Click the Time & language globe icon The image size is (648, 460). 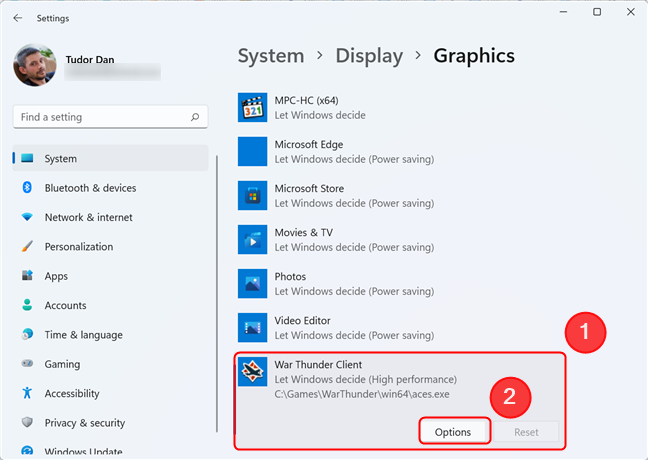[27, 334]
